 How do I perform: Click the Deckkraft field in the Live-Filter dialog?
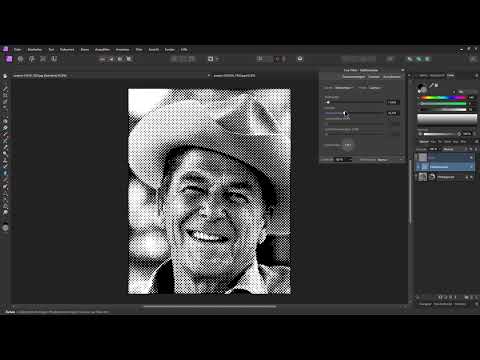coord(343,160)
